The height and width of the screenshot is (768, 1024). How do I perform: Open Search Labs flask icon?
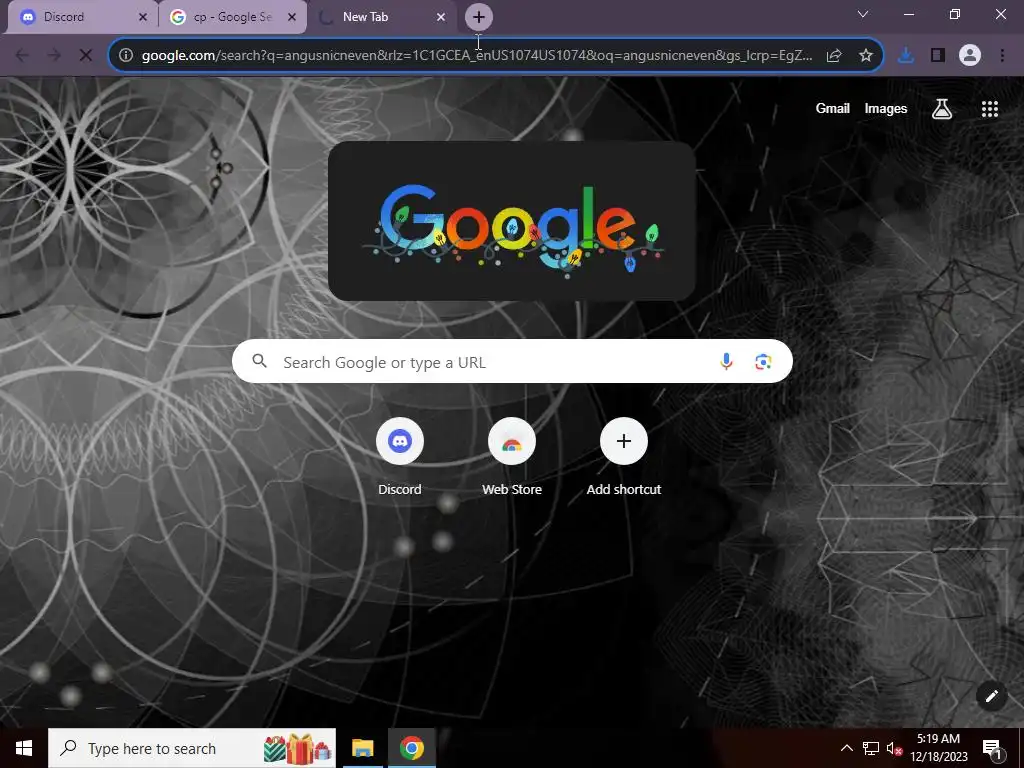942,109
